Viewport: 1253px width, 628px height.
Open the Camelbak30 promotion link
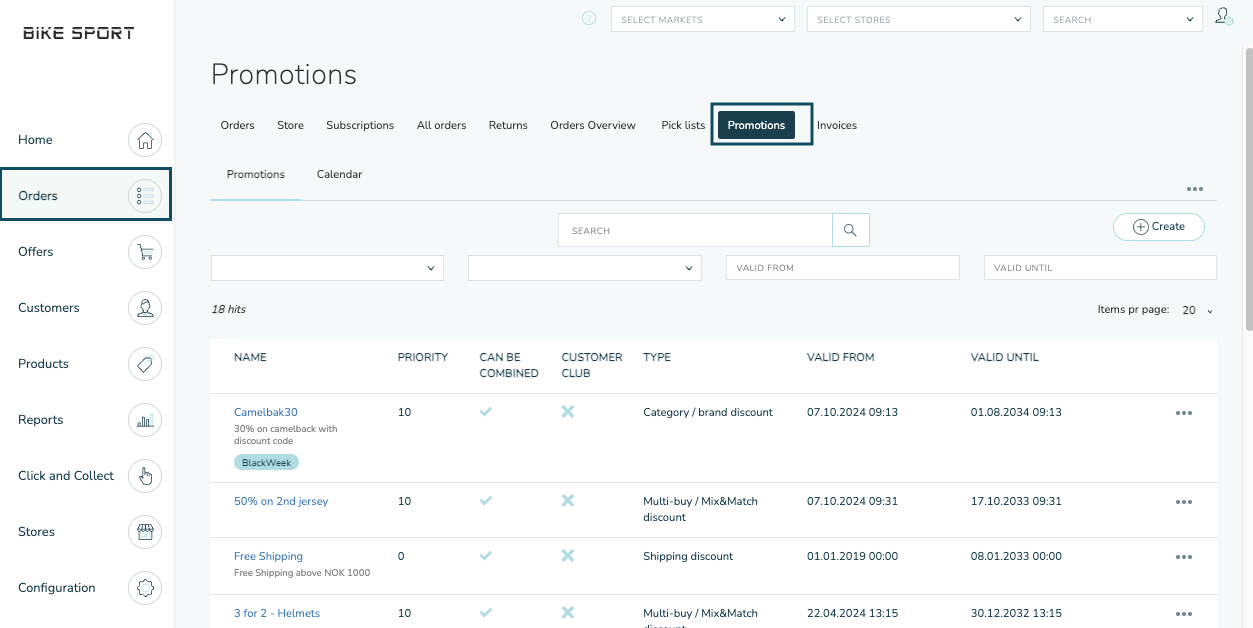pyautogui.click(x=266, y=412)
